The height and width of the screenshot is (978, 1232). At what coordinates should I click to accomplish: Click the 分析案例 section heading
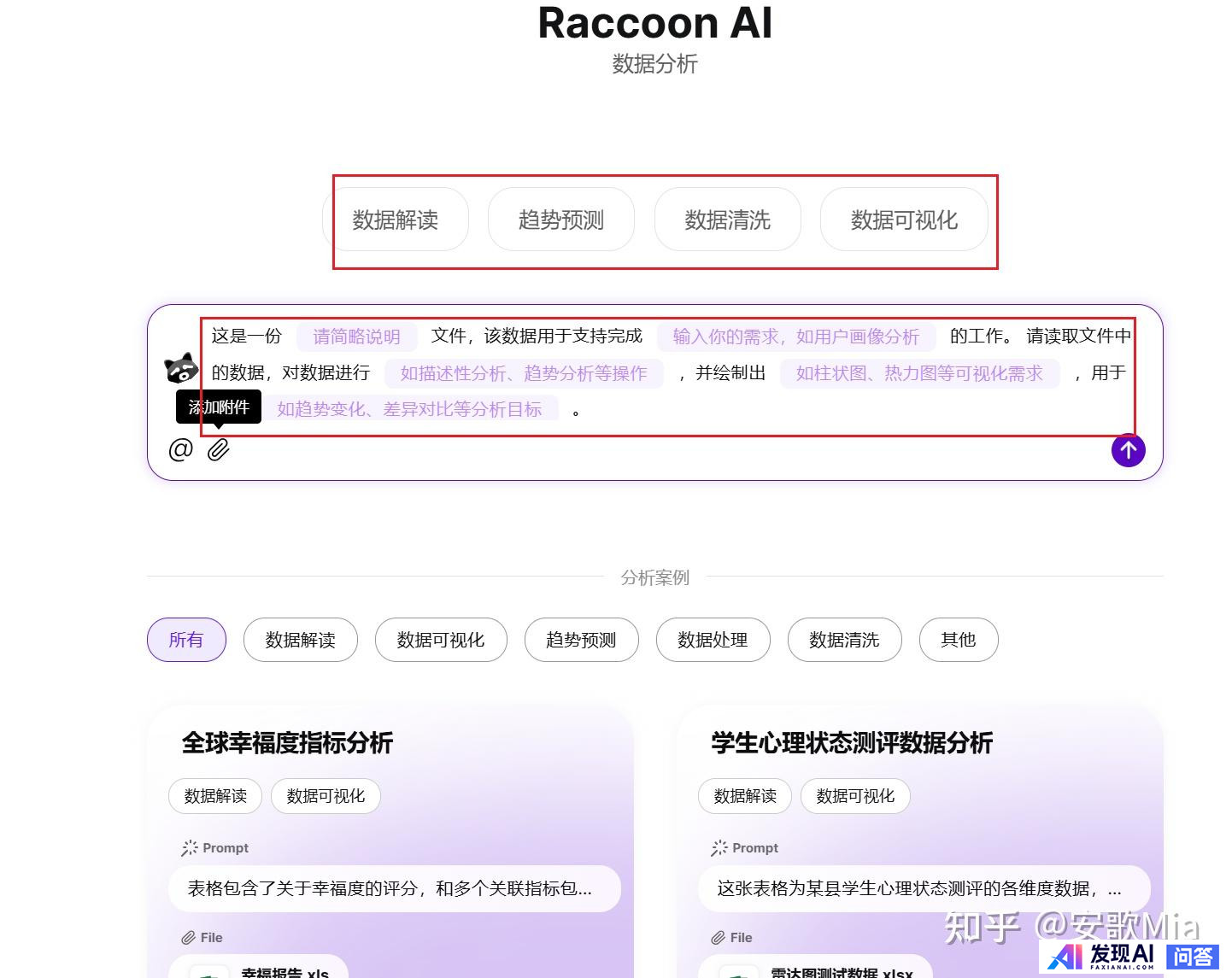coord(655,577)
